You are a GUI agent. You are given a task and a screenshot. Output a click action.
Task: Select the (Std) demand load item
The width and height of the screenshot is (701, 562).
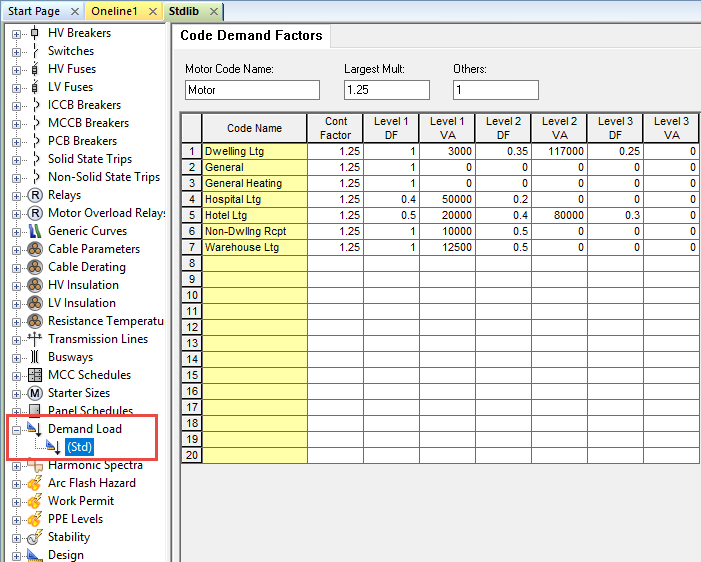(79, 447)
